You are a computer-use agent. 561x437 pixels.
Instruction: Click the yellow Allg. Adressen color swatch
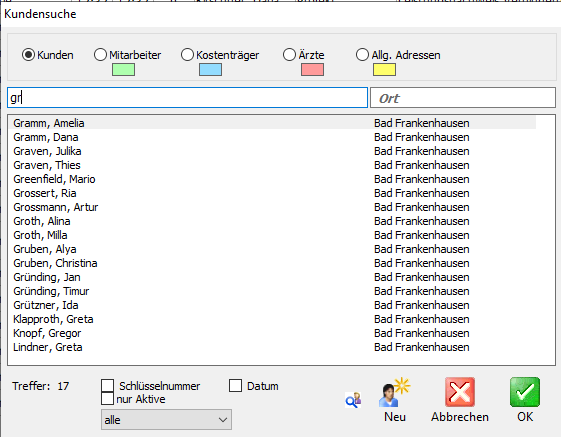pyautogui.click(x=384, y=69)
